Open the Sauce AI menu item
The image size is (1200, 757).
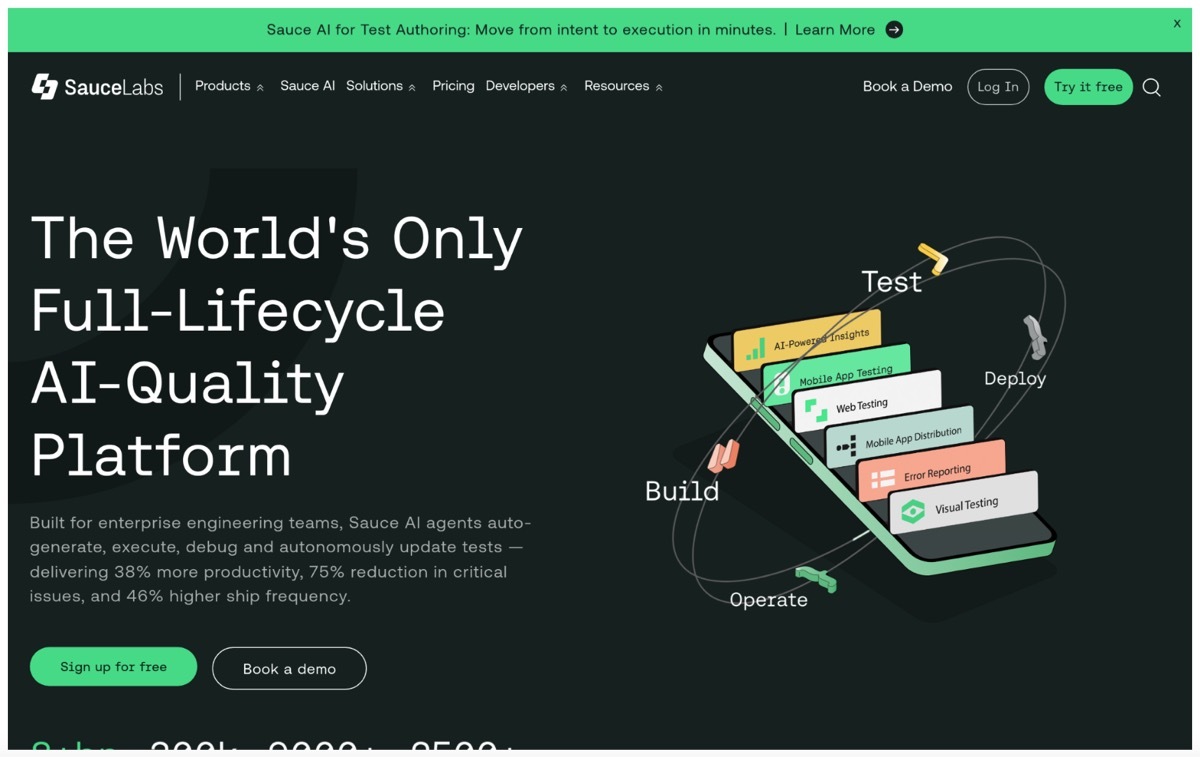click(x=307, y=86)
